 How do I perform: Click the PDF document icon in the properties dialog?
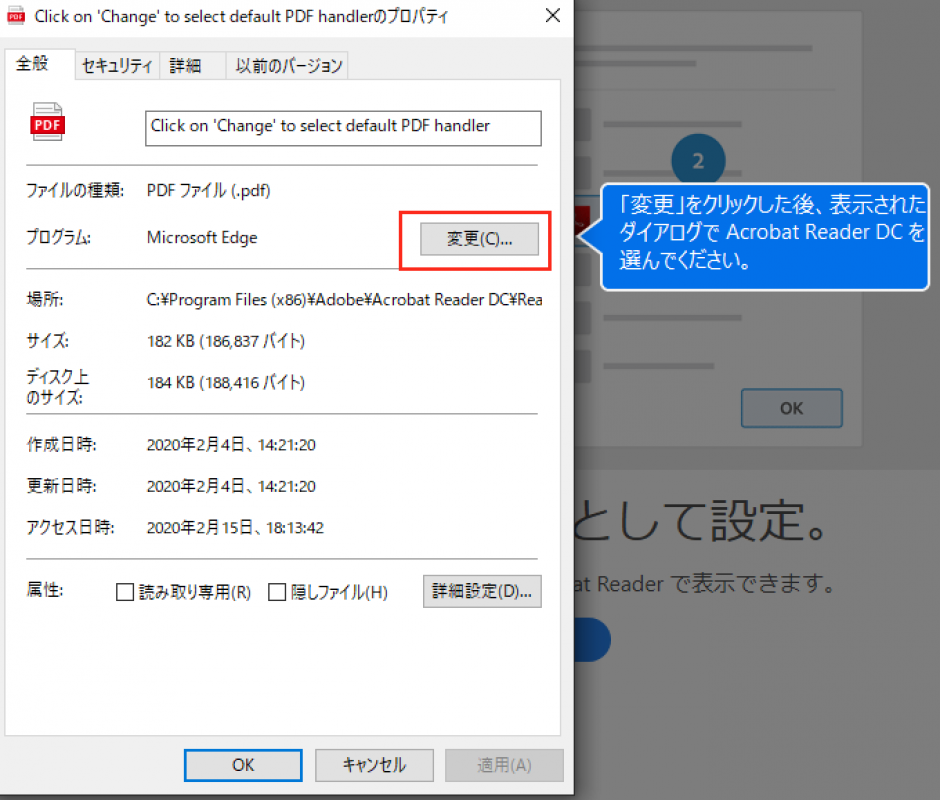click(47, 122)
